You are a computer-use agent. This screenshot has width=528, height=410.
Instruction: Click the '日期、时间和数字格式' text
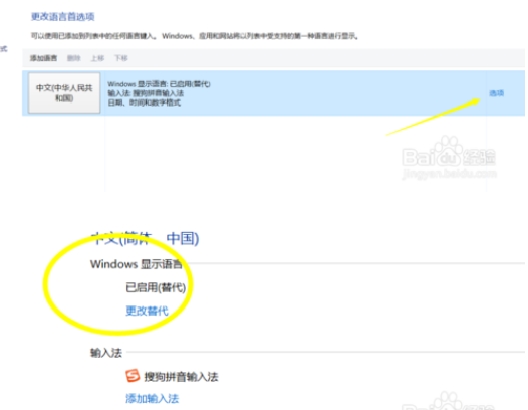(144, 102)
